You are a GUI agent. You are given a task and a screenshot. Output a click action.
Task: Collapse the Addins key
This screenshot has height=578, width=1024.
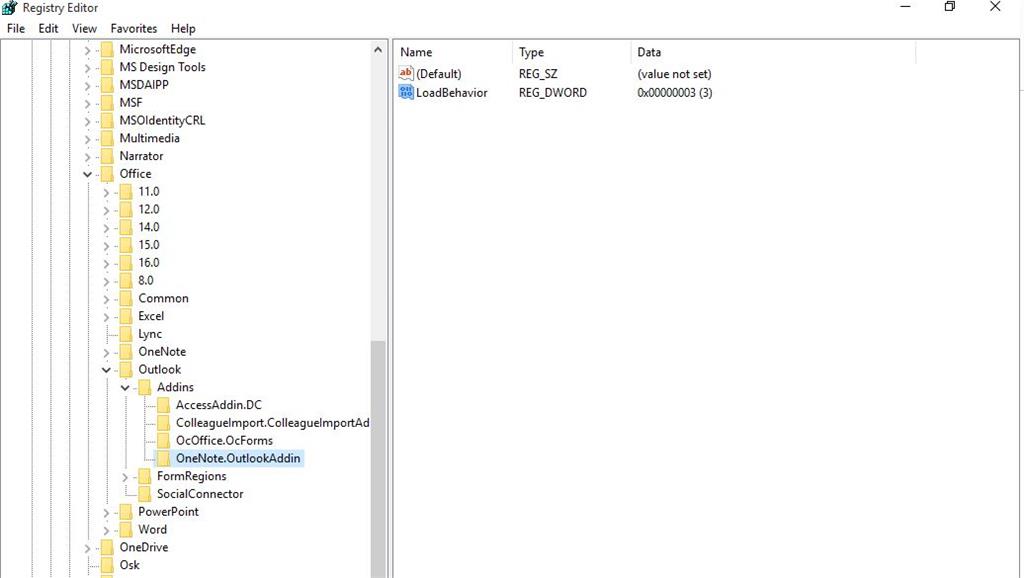pyautogui.click(x=125, y=388)
